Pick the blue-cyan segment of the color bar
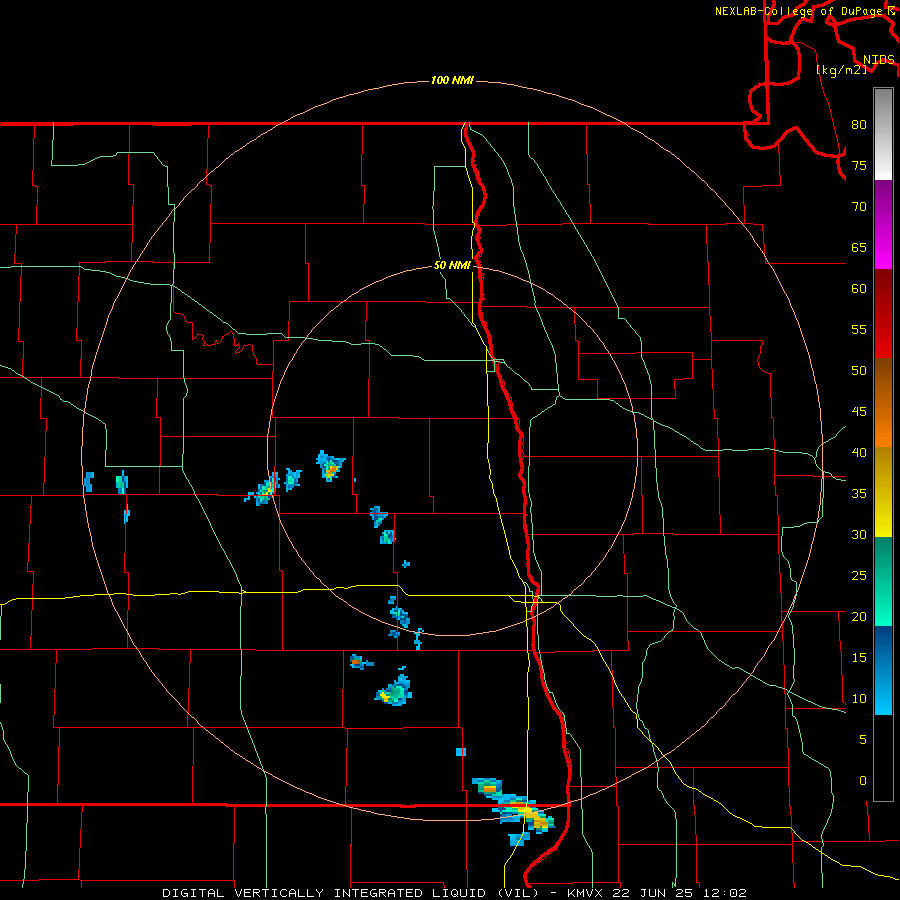The image size is (900, 900). click(883, 670)
